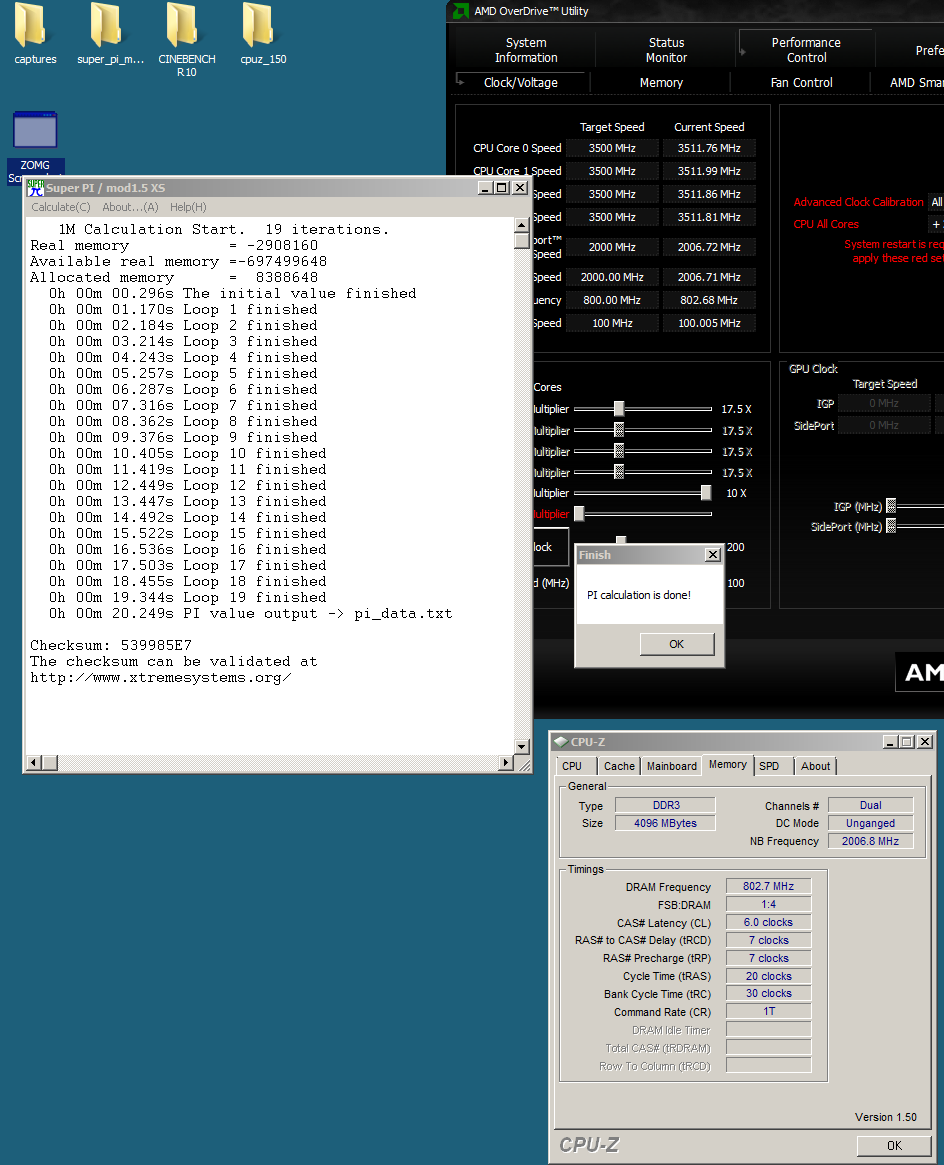Screen dimensions: 944x1165
Task: Switch to the SPD tab in CPU-Z
Action: click(x=769, y=766)
